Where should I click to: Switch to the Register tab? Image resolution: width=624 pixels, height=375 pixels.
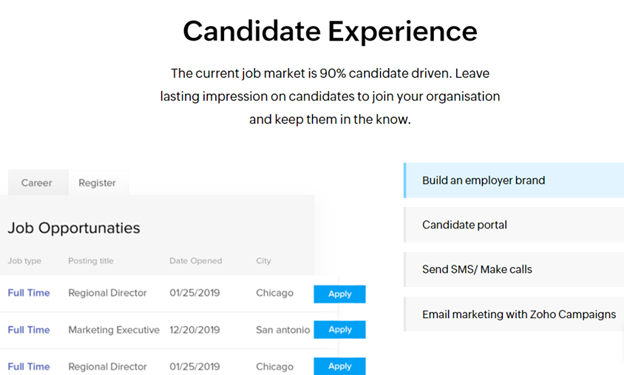coord(97,183)
